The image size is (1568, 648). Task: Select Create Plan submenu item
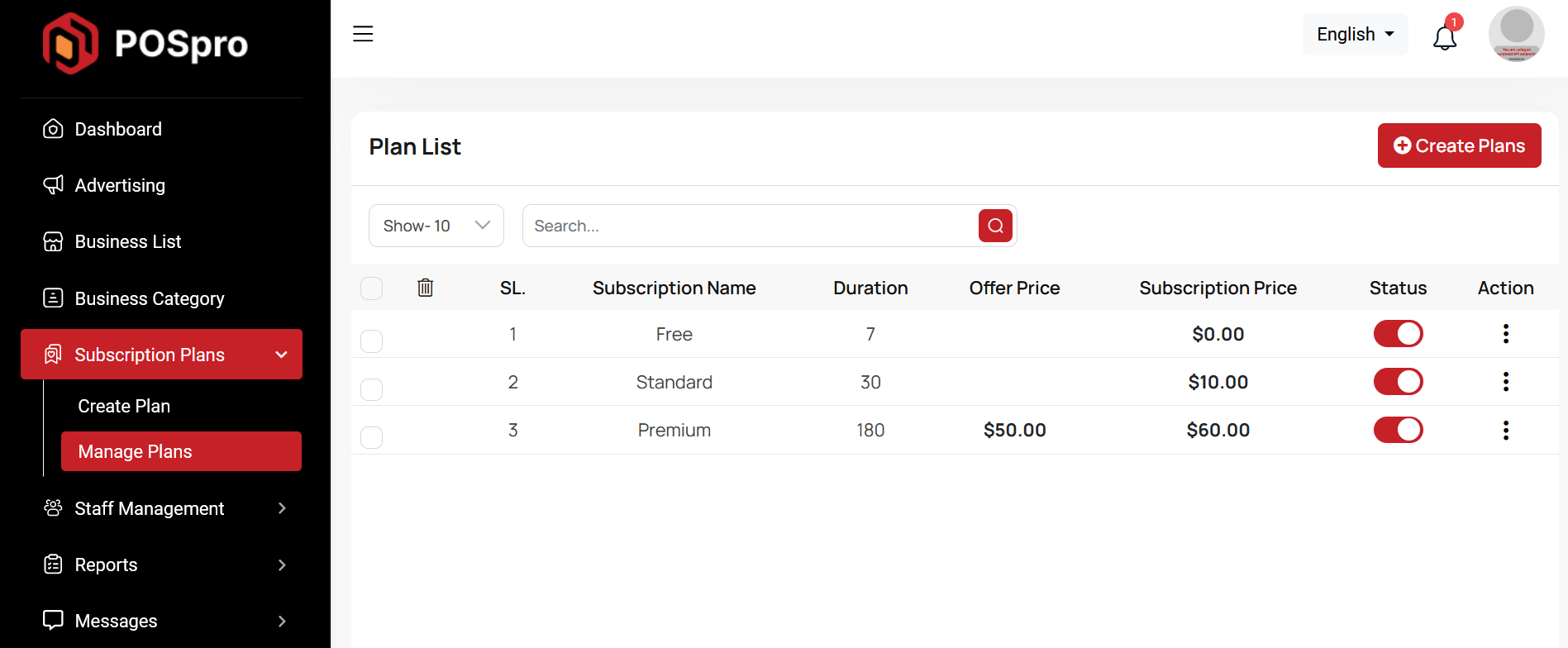click(124, 407)
